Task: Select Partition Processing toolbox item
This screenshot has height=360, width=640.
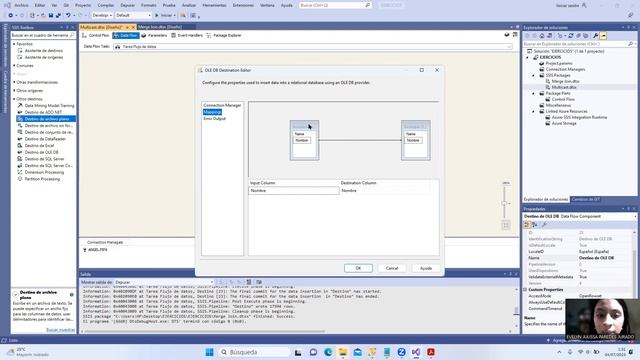Action: point(42,179)
